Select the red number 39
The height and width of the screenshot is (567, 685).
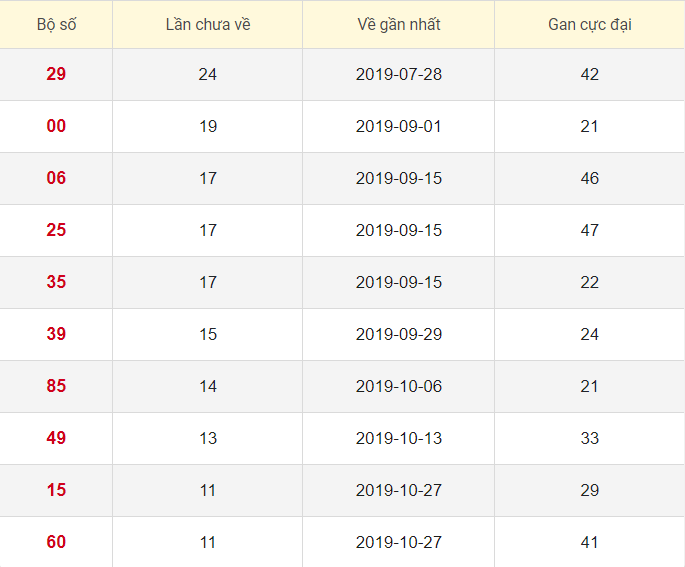click(x=56, y=334)
